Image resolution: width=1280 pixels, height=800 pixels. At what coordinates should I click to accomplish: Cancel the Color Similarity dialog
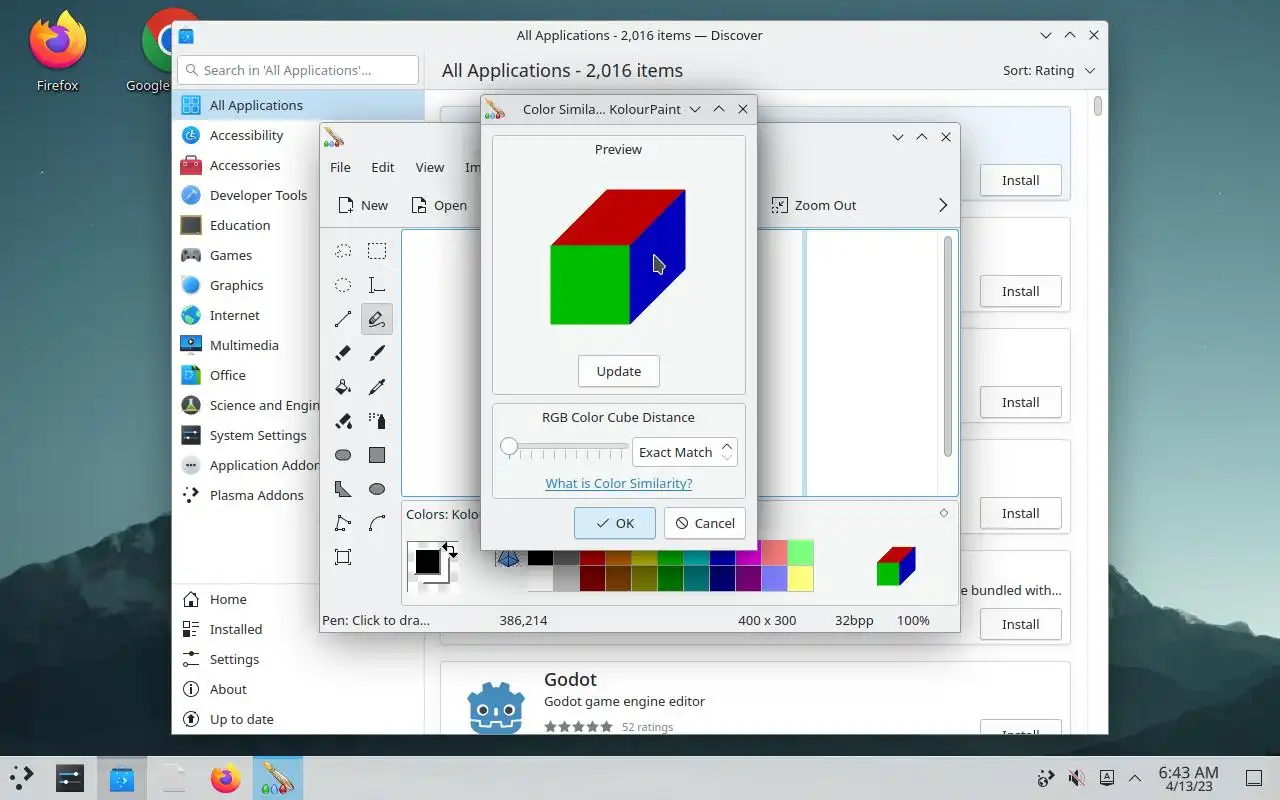tap(705, 523)
